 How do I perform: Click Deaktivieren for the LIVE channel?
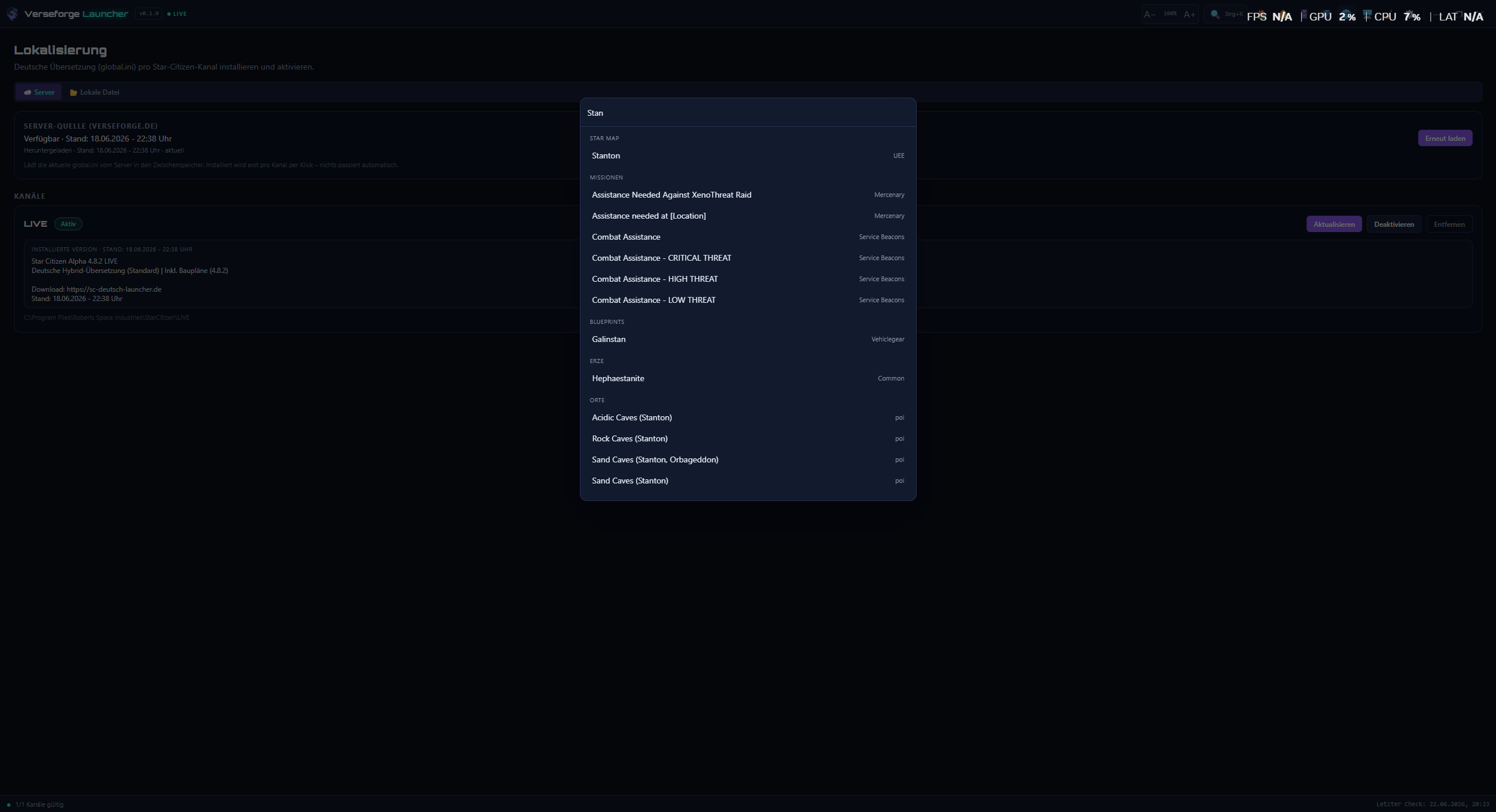[1394, 224]
